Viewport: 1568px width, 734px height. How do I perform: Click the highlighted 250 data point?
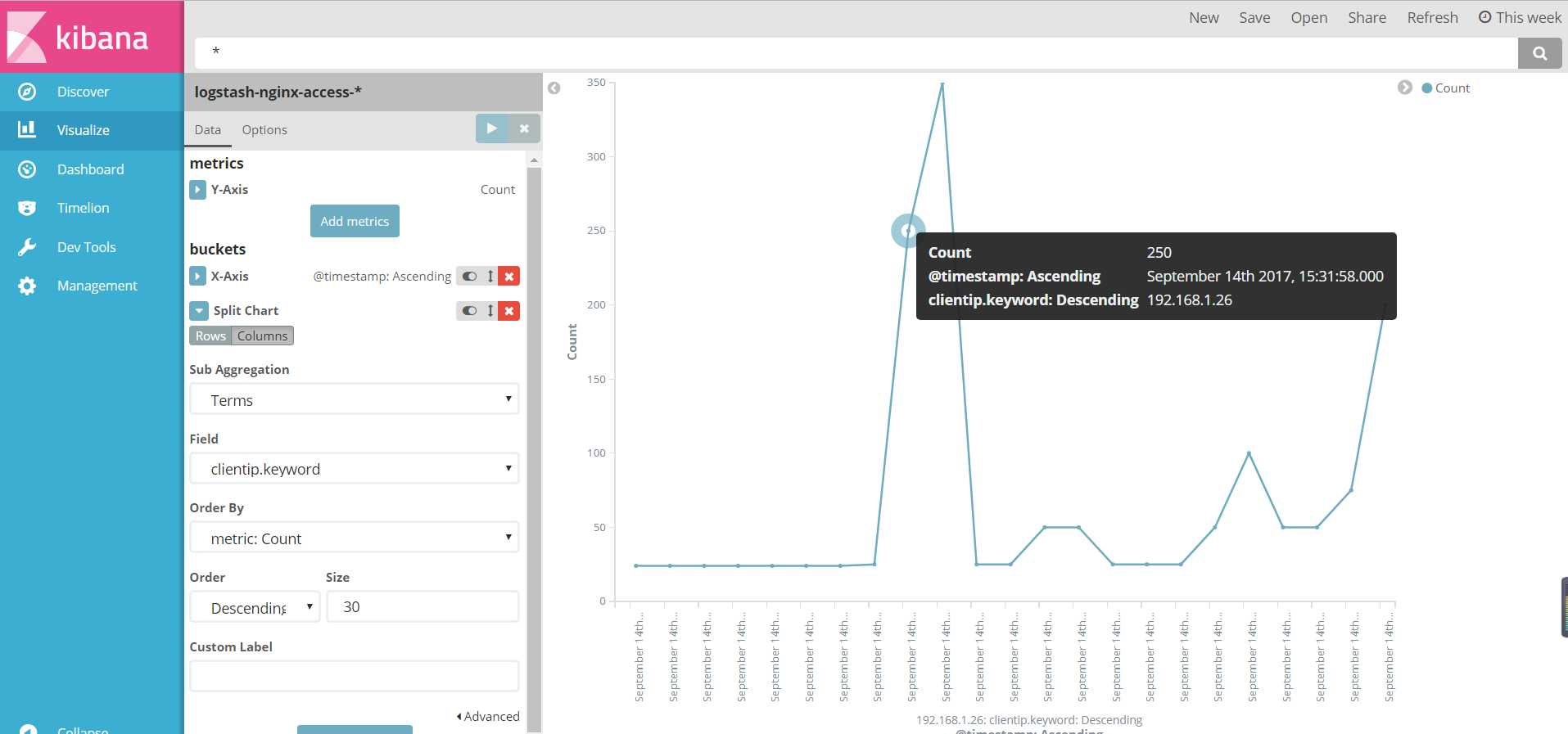click(908, 232)
